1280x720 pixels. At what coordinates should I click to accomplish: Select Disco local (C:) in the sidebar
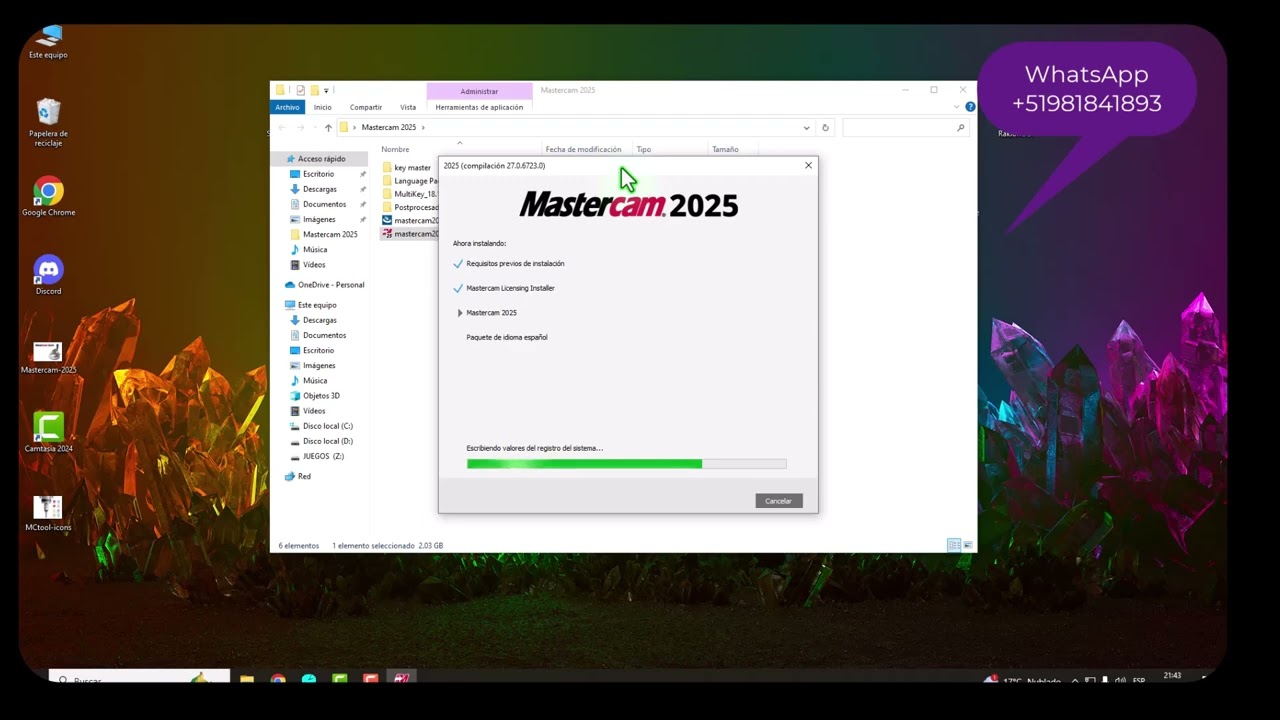point(321,426)
